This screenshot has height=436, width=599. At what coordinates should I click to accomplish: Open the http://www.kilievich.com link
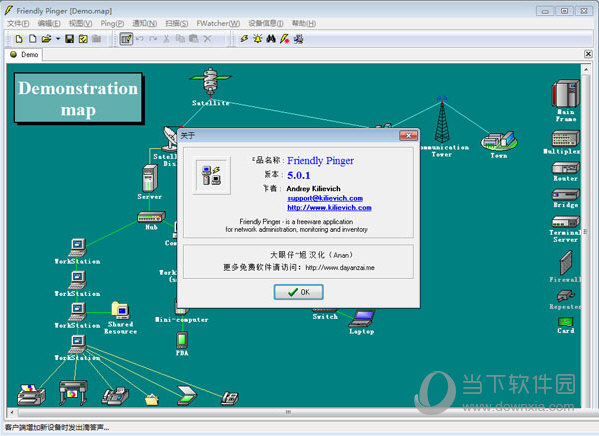tap(329, 207)
